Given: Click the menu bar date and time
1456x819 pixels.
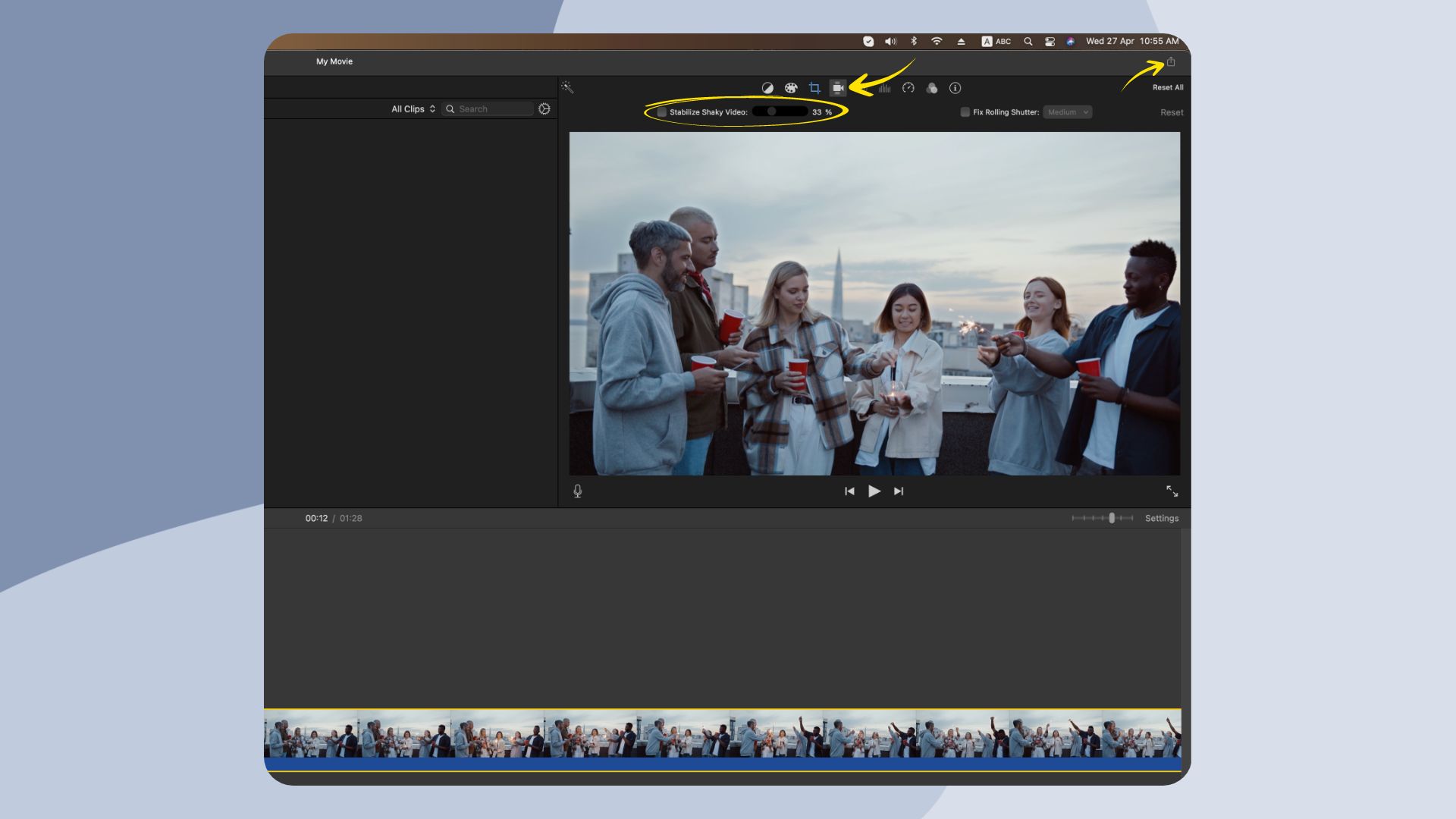Looking at the screenshot, I should (1132, 42).
